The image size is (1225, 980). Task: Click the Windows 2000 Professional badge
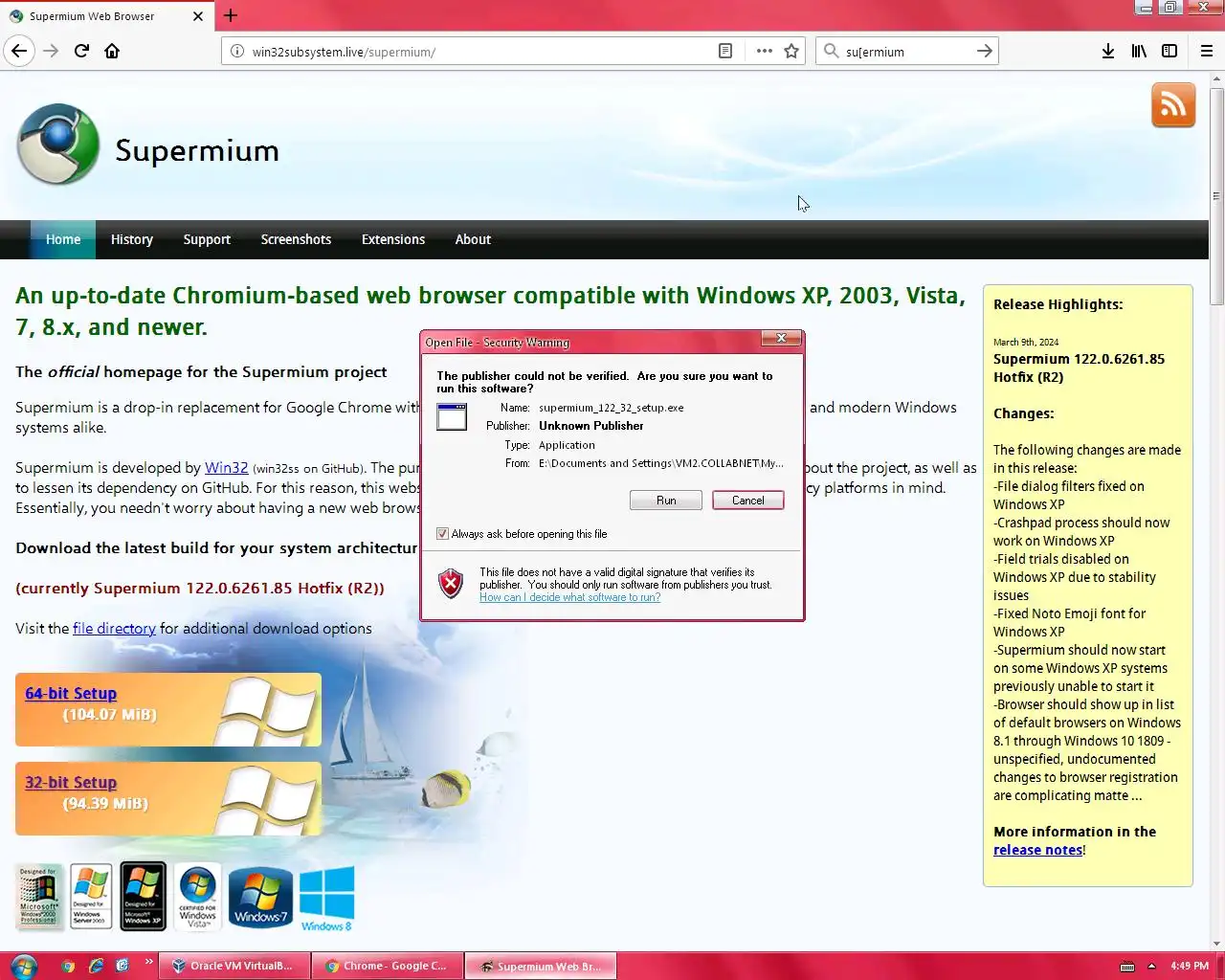point(39,897)
